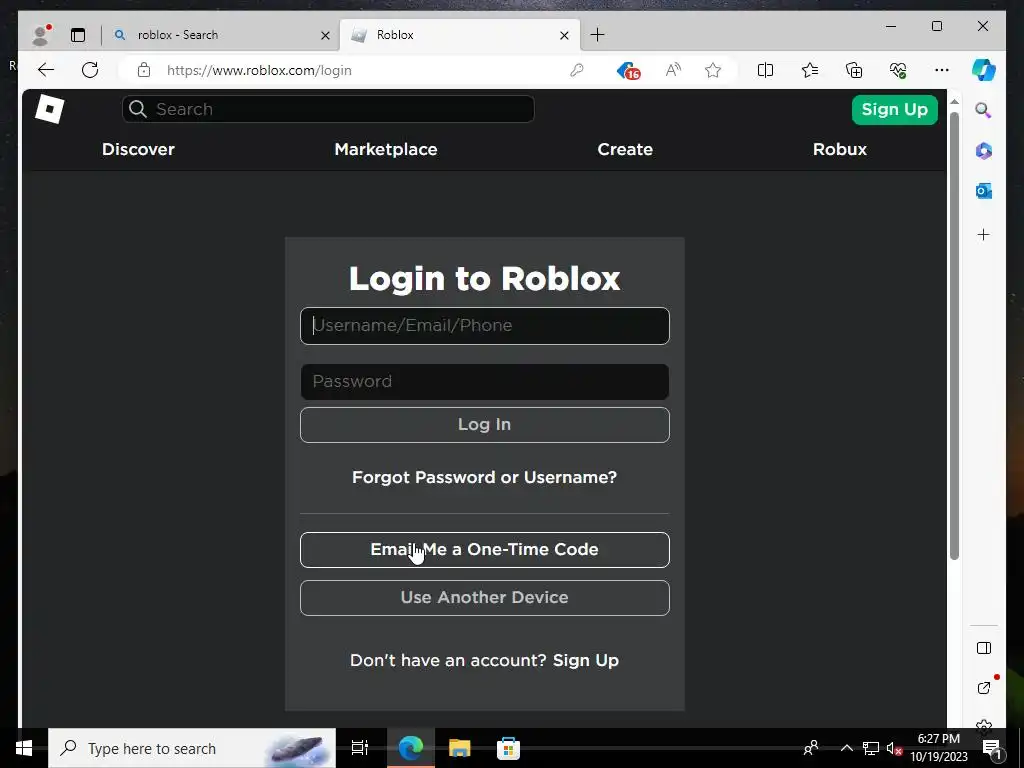Show hidden system tray icons

846,748
